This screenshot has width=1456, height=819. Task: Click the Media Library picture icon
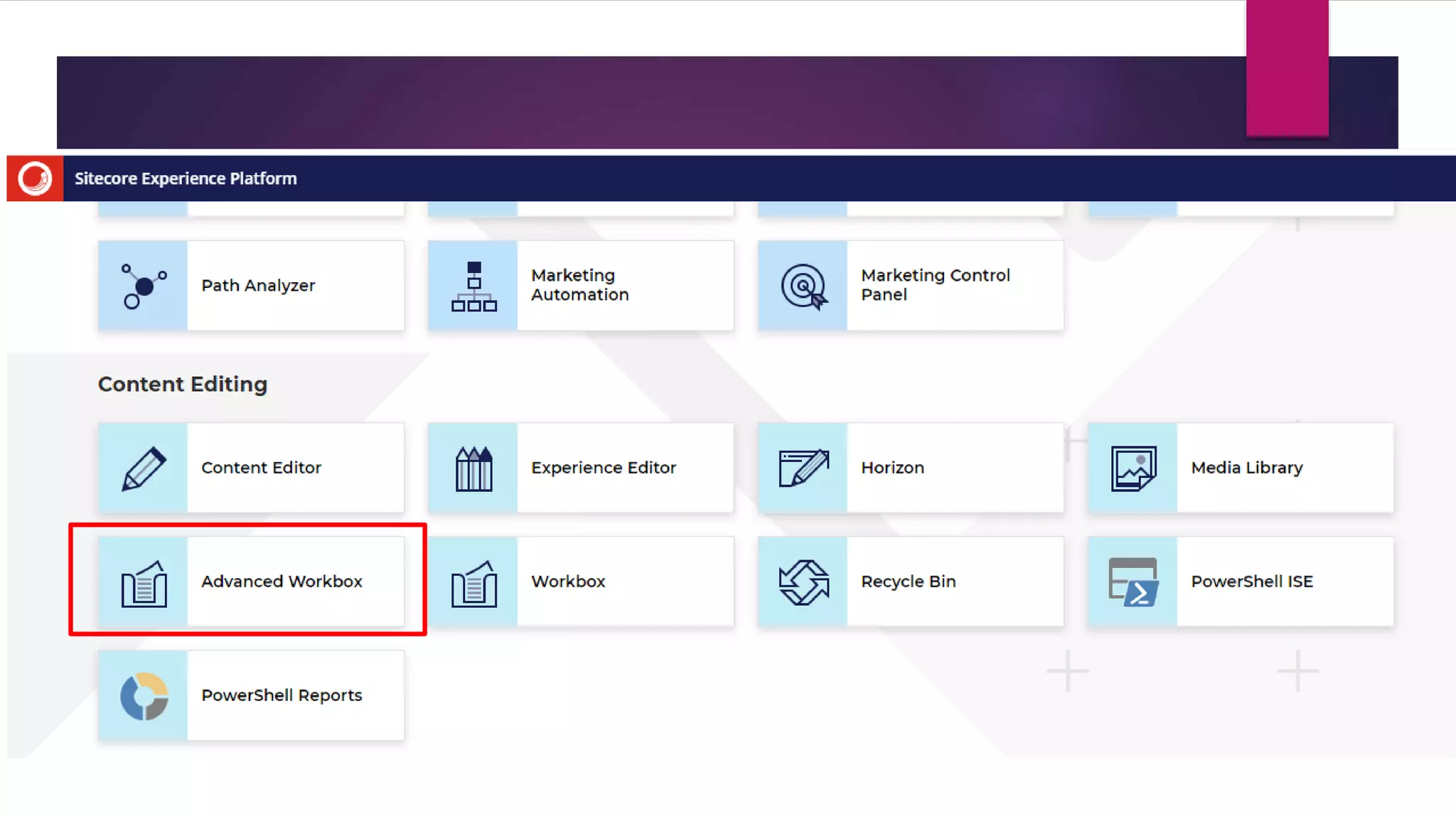[1133, 468]
